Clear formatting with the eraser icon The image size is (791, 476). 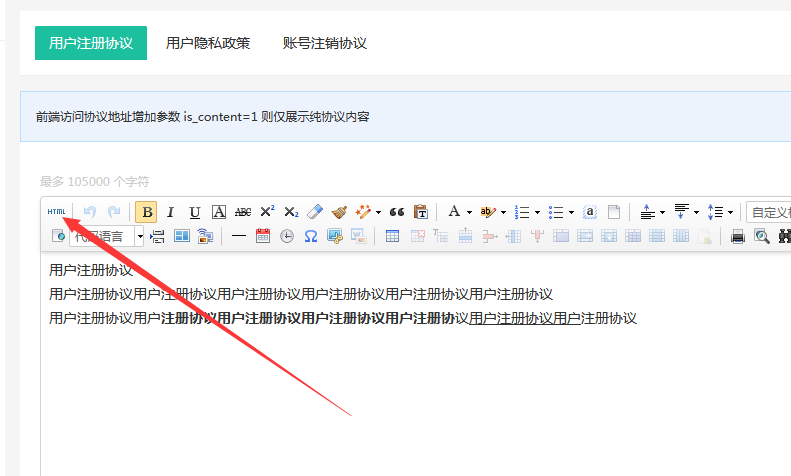coord(315,212)
